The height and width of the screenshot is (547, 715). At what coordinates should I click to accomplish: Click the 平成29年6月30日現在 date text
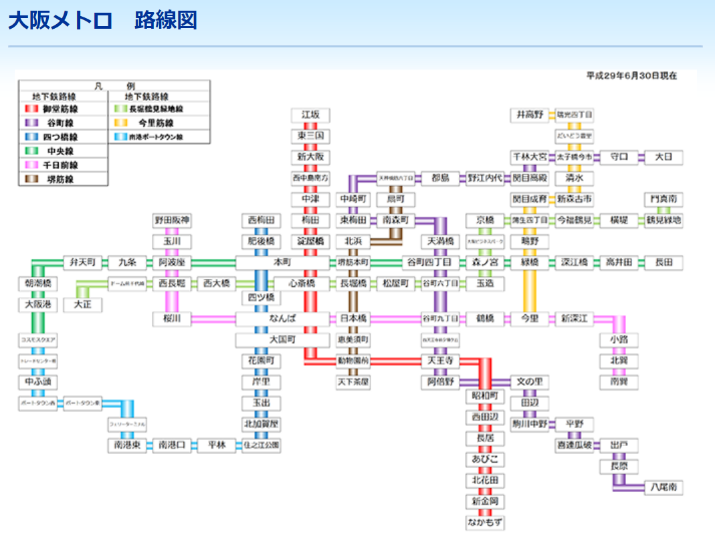point(632,76)
